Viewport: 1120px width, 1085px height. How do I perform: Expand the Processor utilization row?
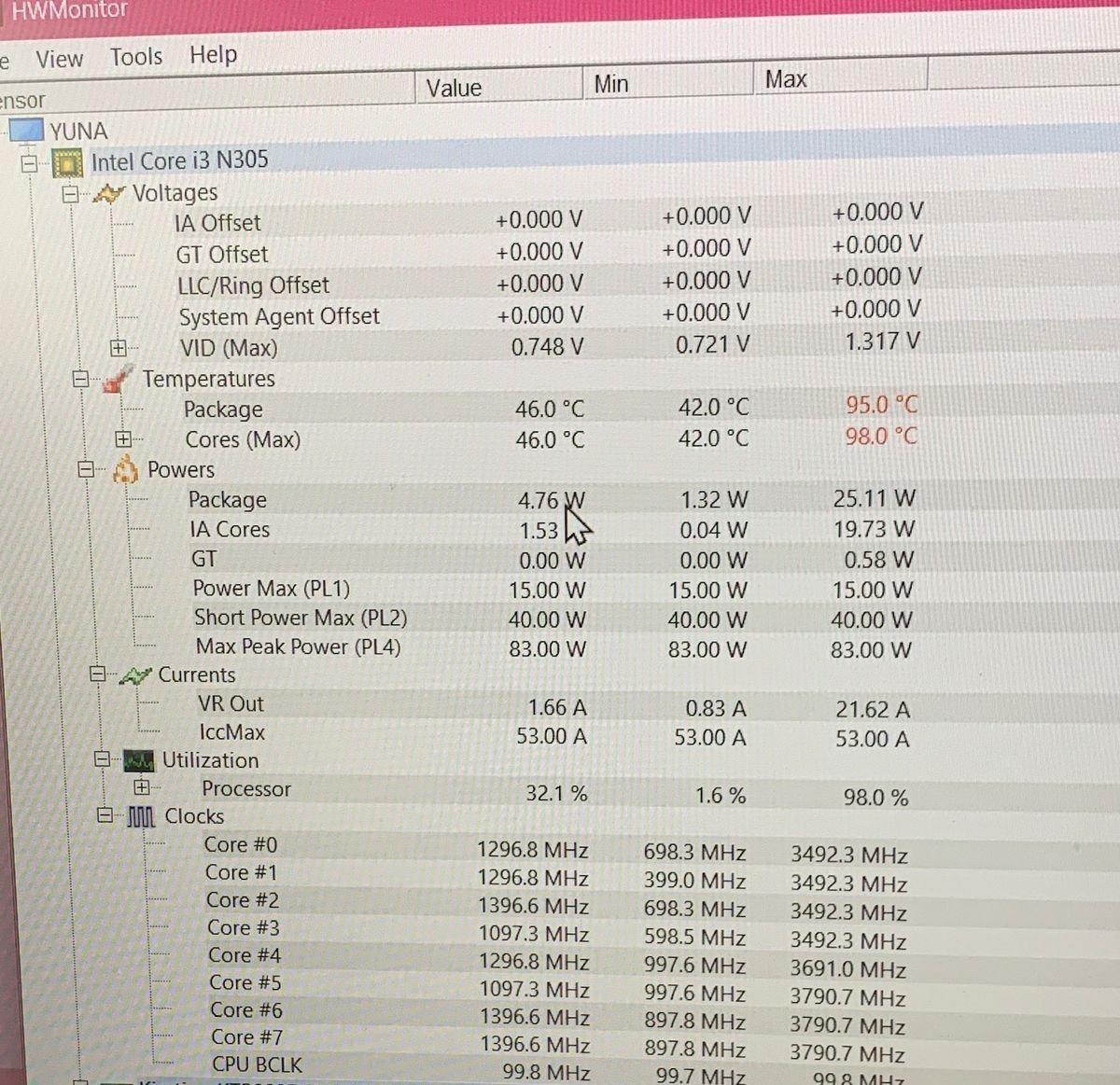(x=142, y=788)
